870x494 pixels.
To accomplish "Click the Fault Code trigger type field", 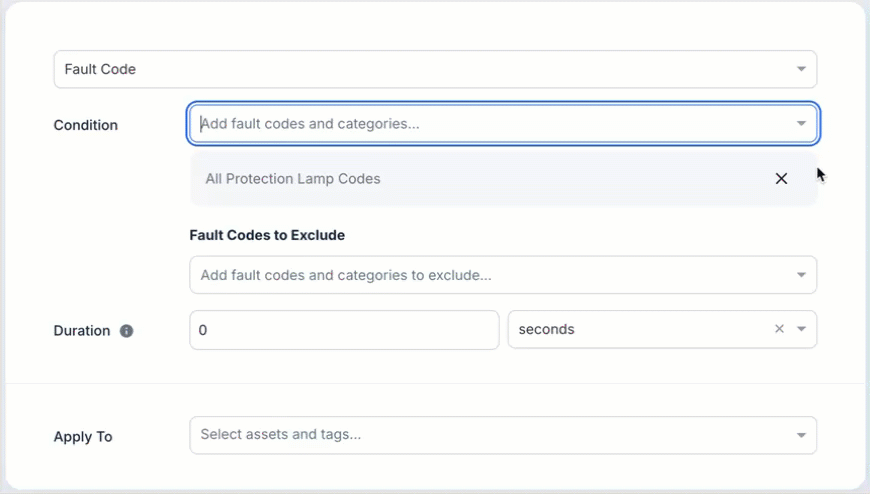I will click(420, 69).
